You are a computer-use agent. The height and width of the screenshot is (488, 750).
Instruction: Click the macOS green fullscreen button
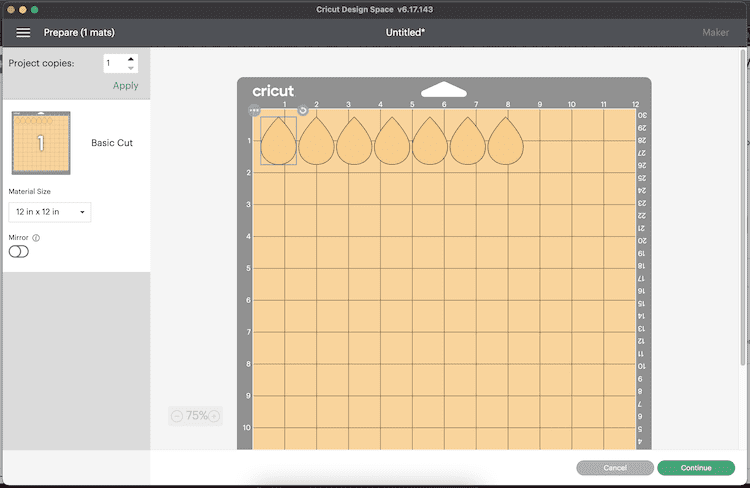pyautogui.click(x=34, y=10)
